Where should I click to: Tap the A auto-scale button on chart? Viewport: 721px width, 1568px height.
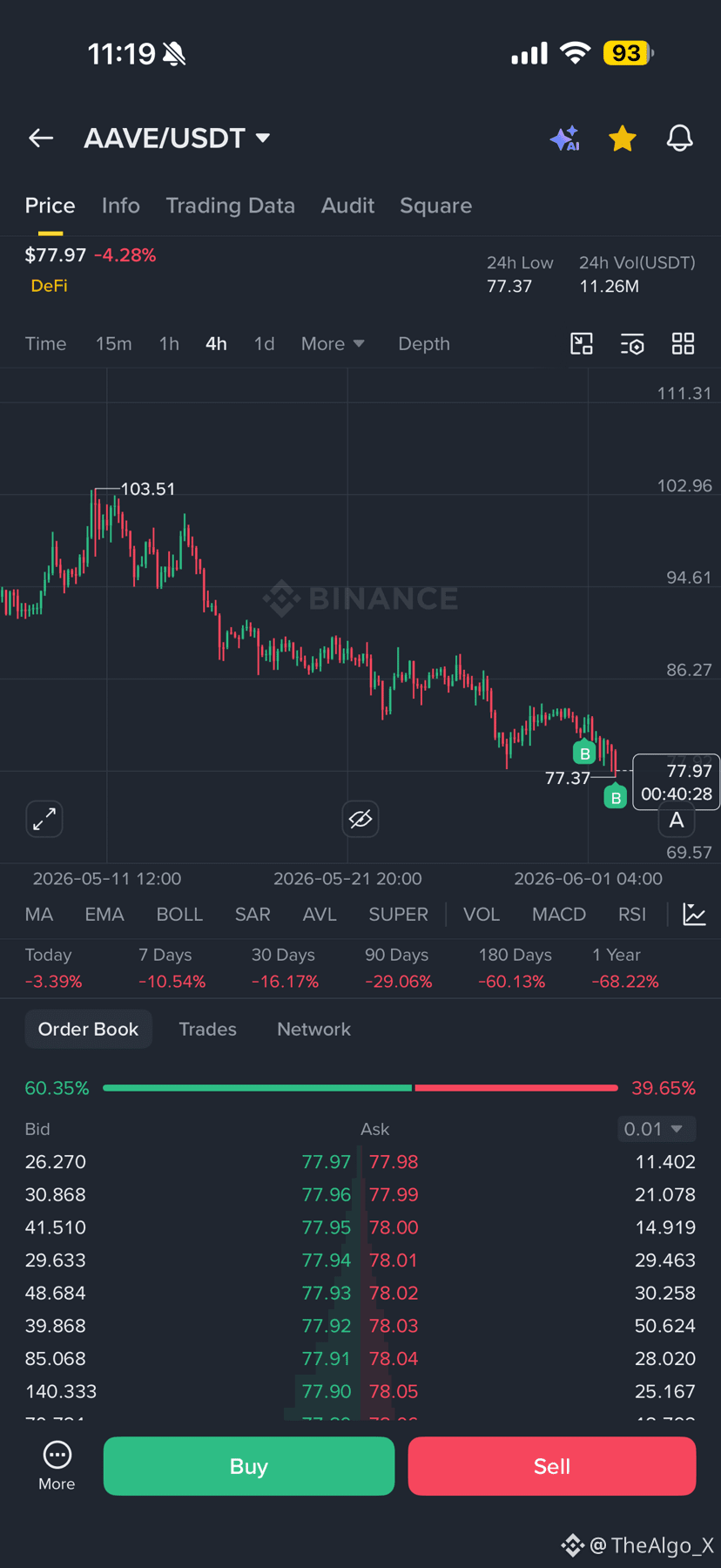[677, 820]
